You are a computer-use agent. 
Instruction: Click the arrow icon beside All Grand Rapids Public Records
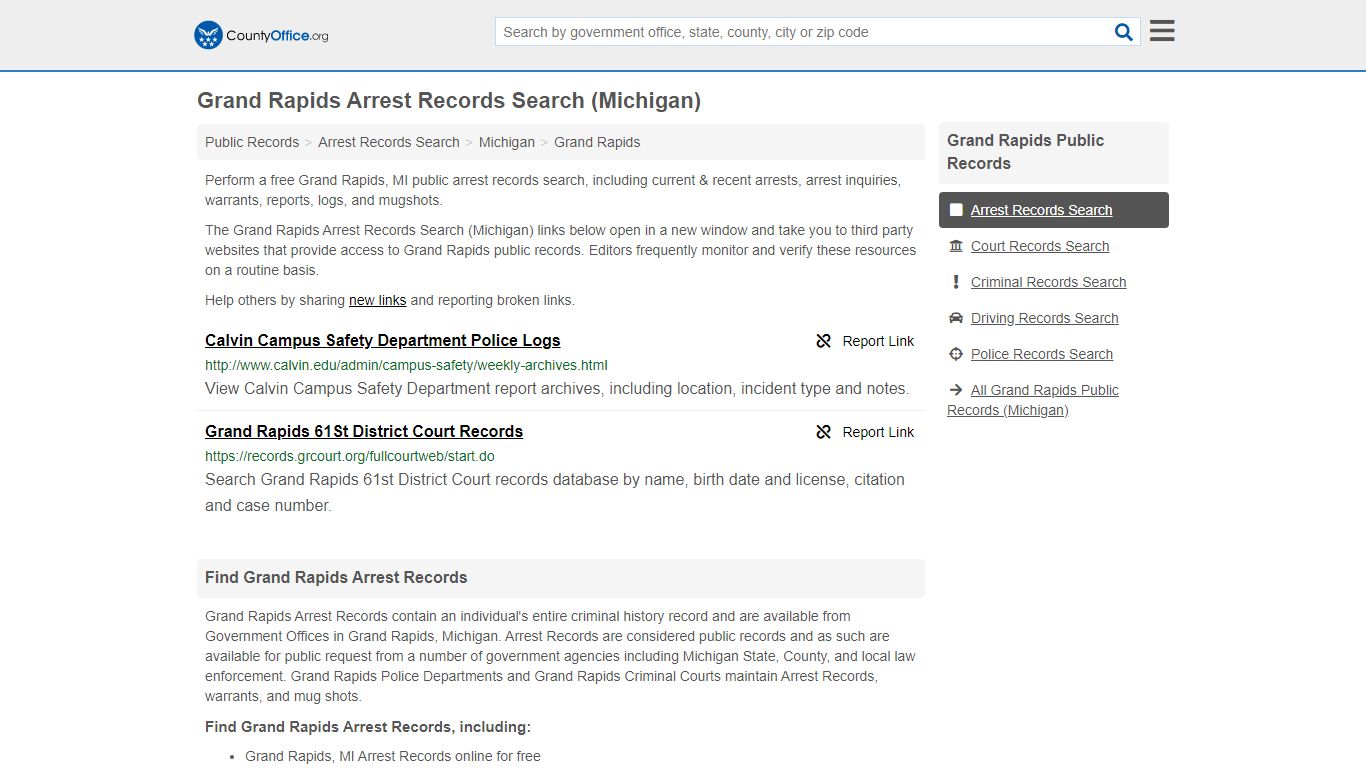click(x=956, y=390)
